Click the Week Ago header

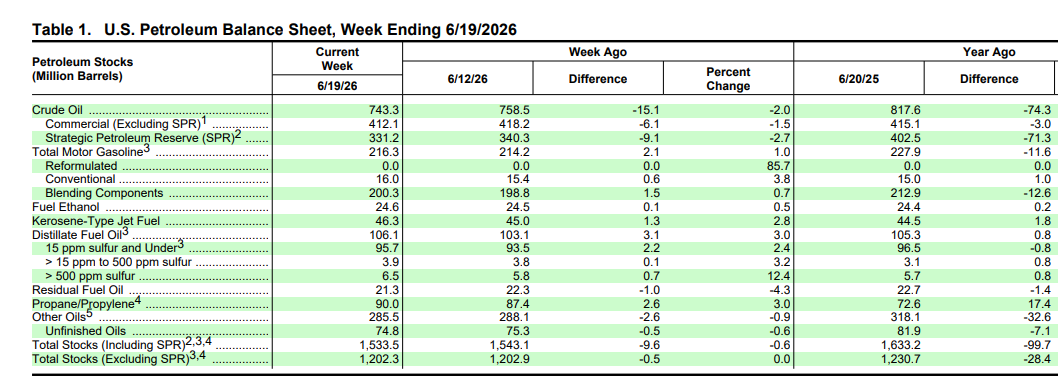click(597, 52)
